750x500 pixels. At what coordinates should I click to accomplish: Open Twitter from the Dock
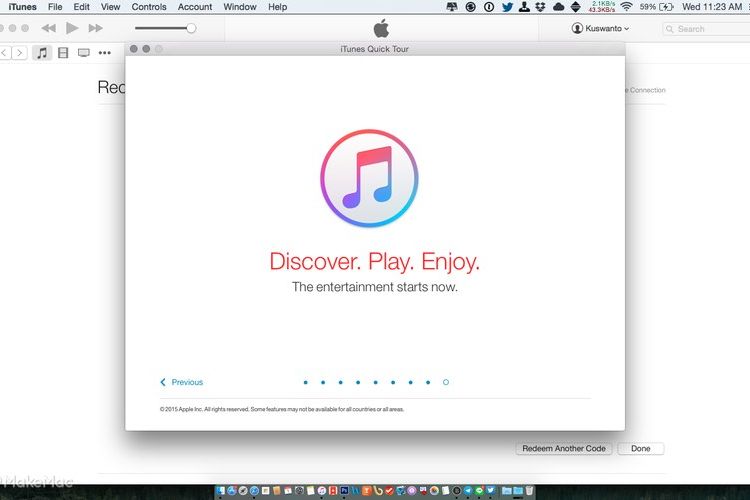coord(490,490)
